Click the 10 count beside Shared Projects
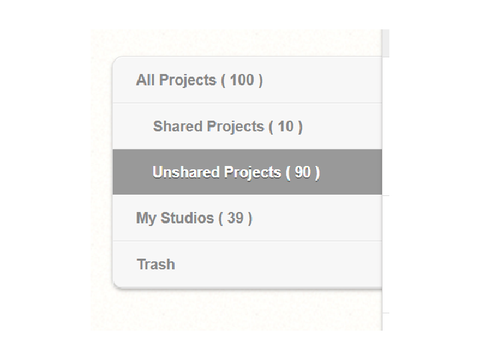Viewport: 480px width, 360px height. (286, 126)
